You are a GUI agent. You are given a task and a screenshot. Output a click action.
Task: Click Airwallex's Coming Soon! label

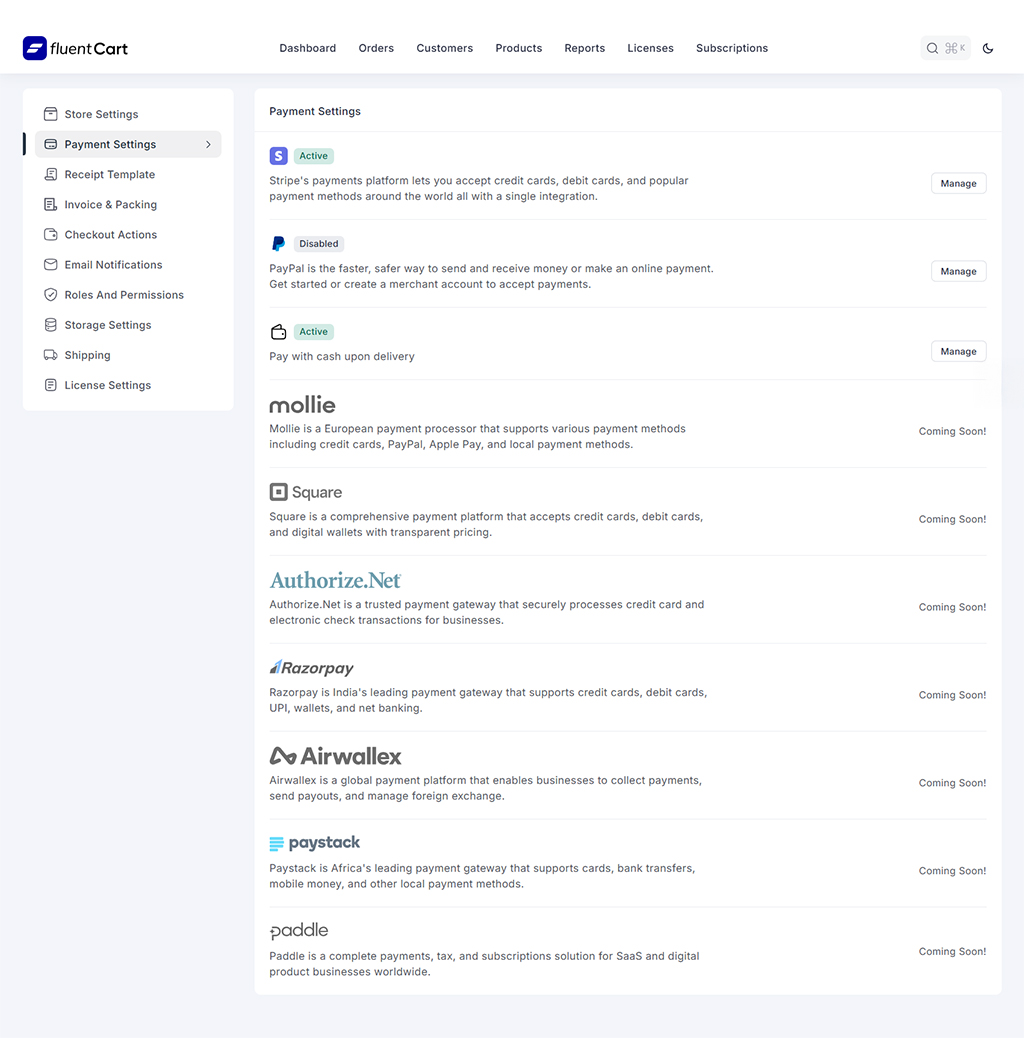click(x=953, y=782)
